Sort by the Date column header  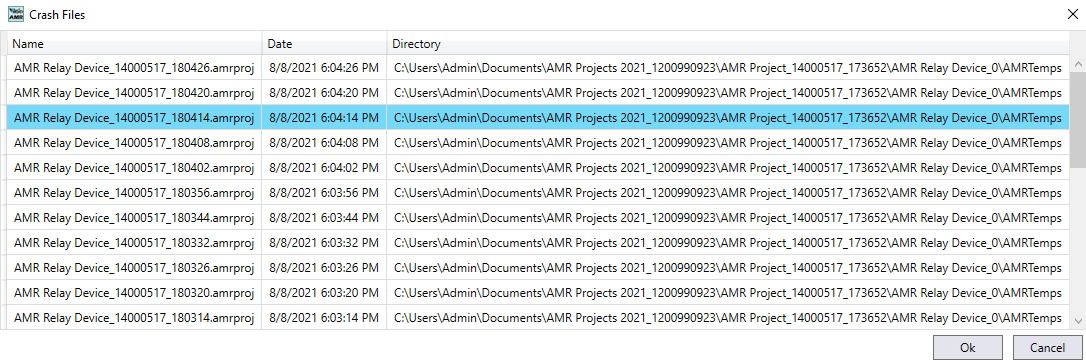(x=324, y=44)
